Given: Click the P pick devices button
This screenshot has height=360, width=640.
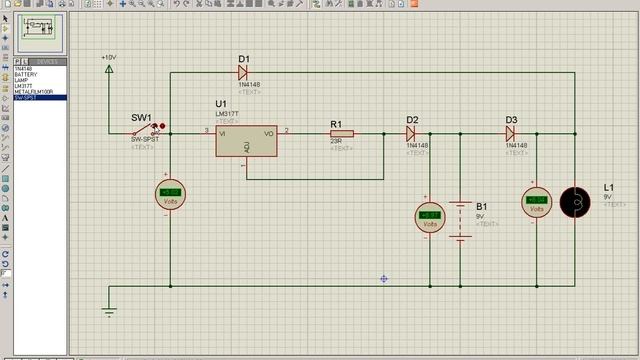Looking at the screenshot, I should click(17, 62).
